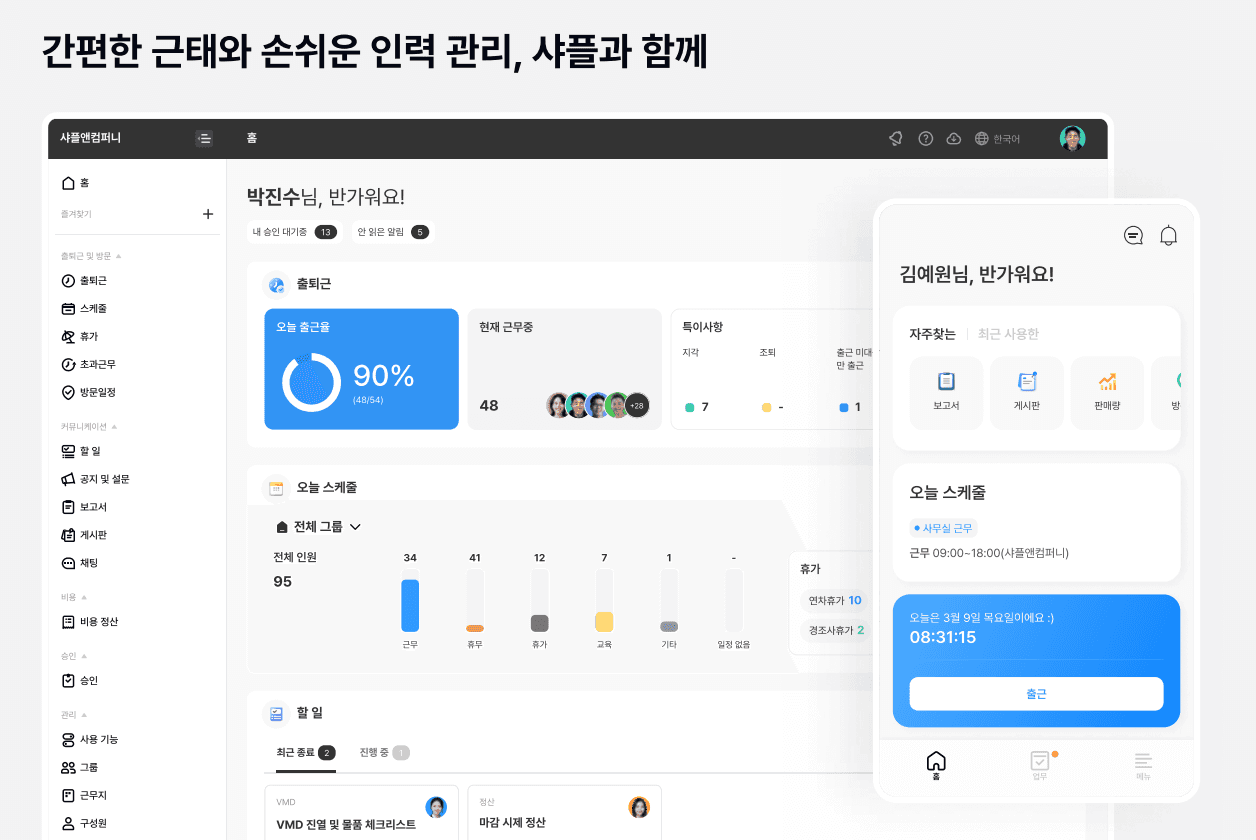1256x840 pixels.
Task: Go to 홈 tab in mobile bottom bar
Action: point(936,766)
